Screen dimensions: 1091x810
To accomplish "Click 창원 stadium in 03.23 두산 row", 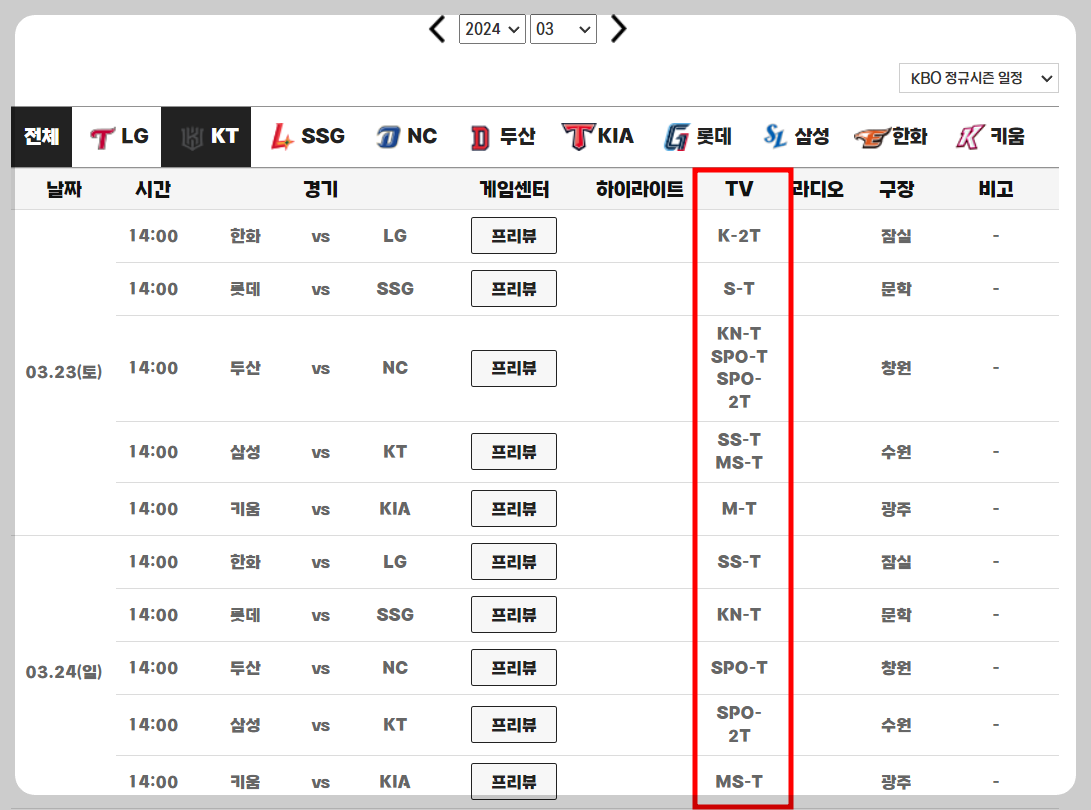I will point(896,368).
